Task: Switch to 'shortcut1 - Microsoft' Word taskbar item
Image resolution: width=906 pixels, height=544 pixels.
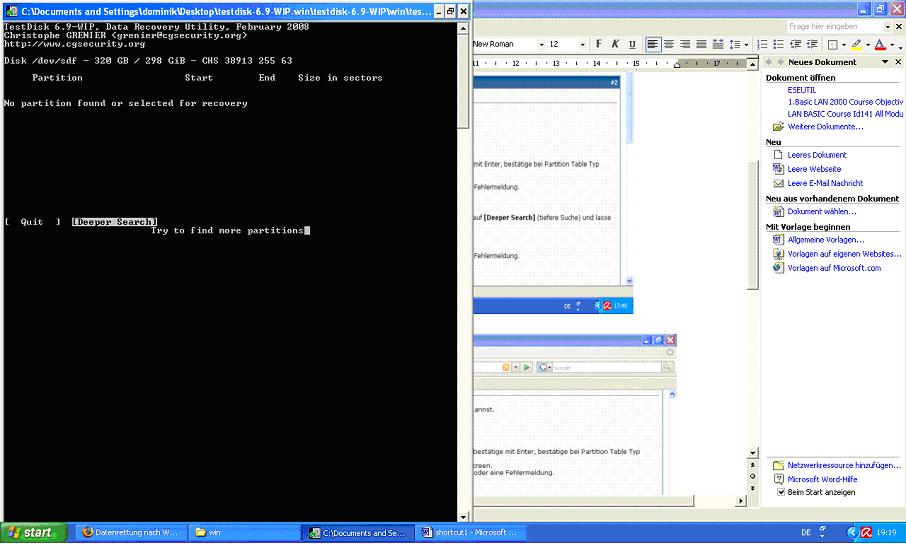Action: (470, 532)
